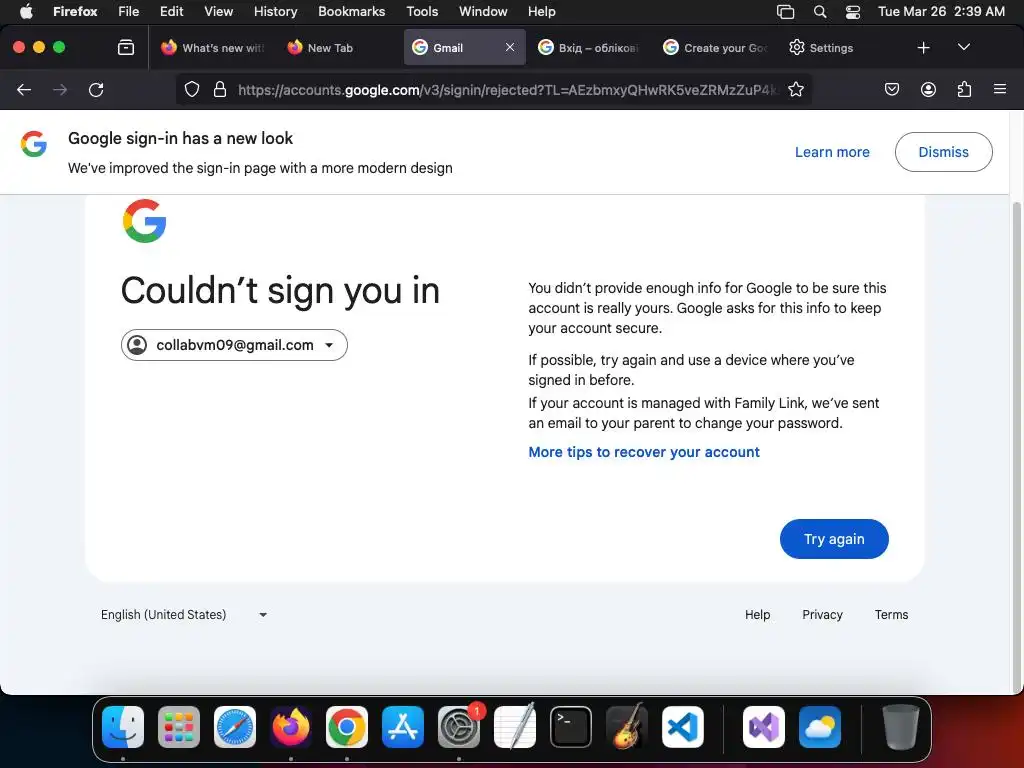The image size is (1024, 768).
Task: Click the Try again button
Action: tap(834, 539)
